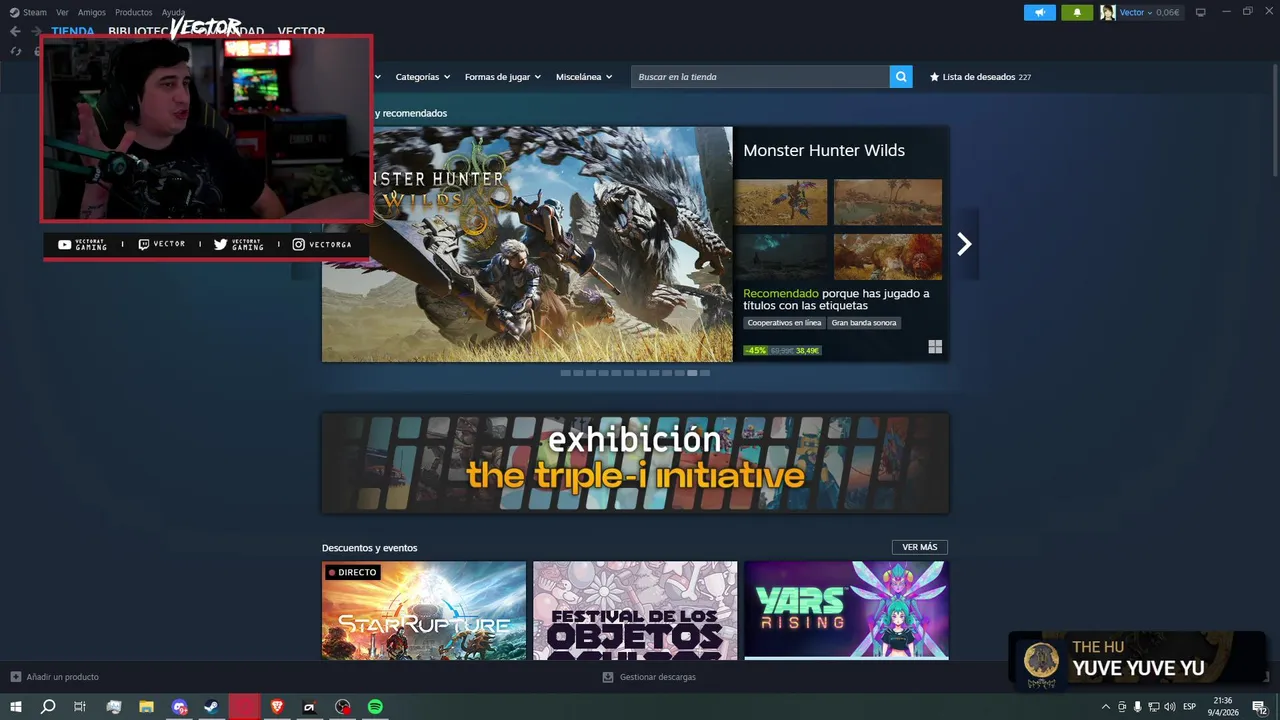Open the taskbar clock showing 21:36
1280x720 pixels.
[1222, 707]
